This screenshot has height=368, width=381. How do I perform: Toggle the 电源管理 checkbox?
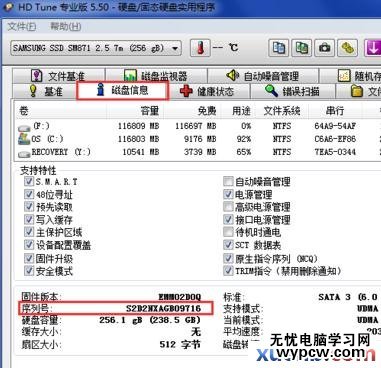click(228, 194)
